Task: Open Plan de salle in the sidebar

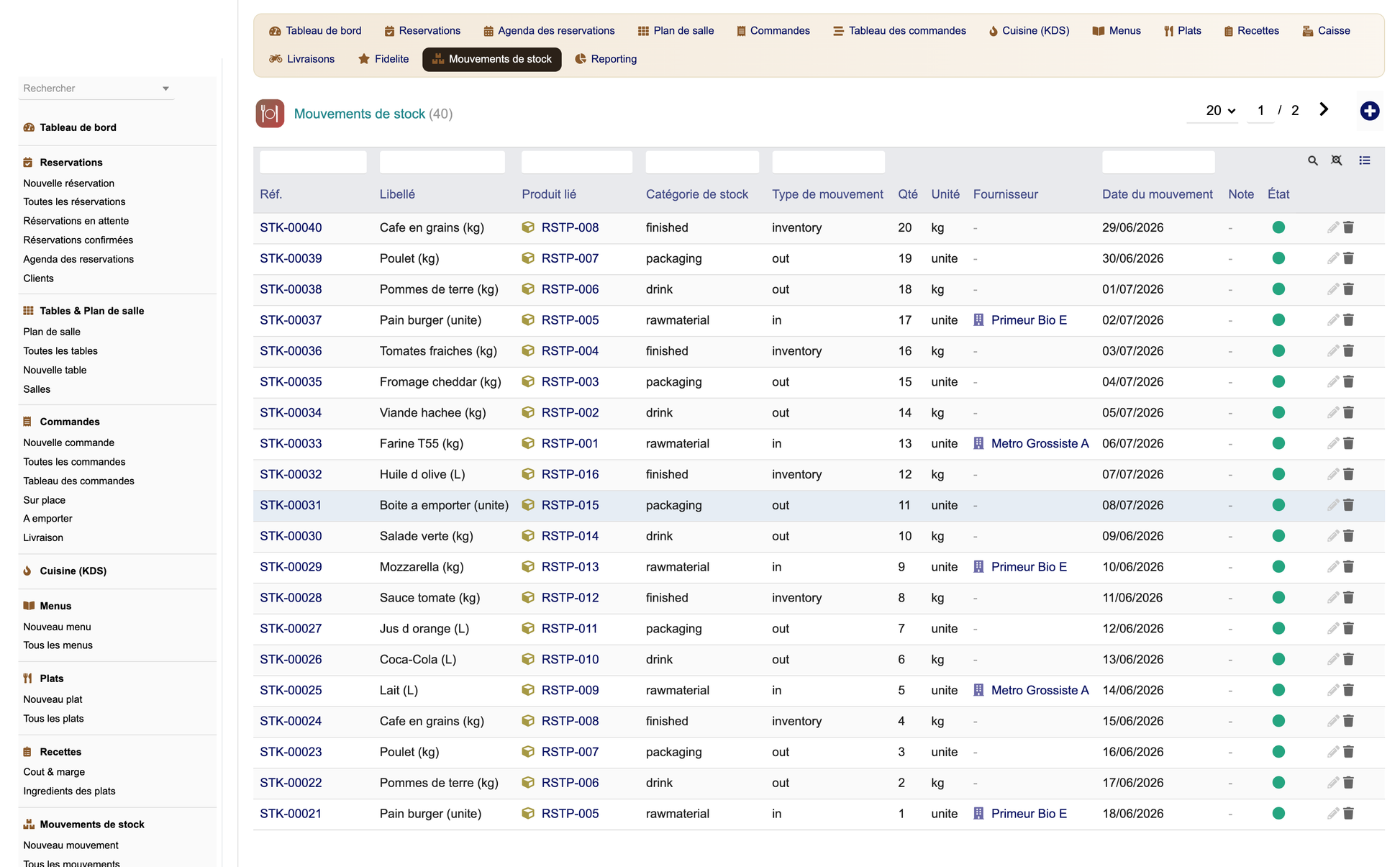Action: click(x=52, y=332)
